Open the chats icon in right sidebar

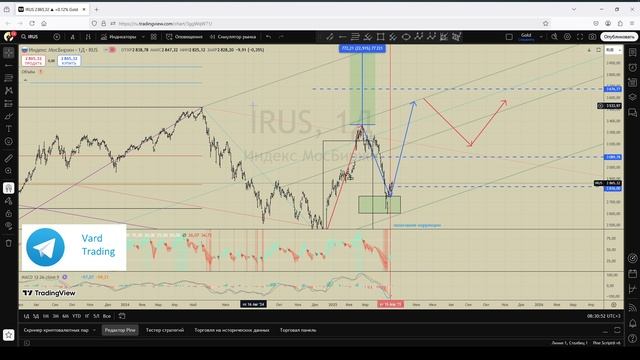click(632, 112)
